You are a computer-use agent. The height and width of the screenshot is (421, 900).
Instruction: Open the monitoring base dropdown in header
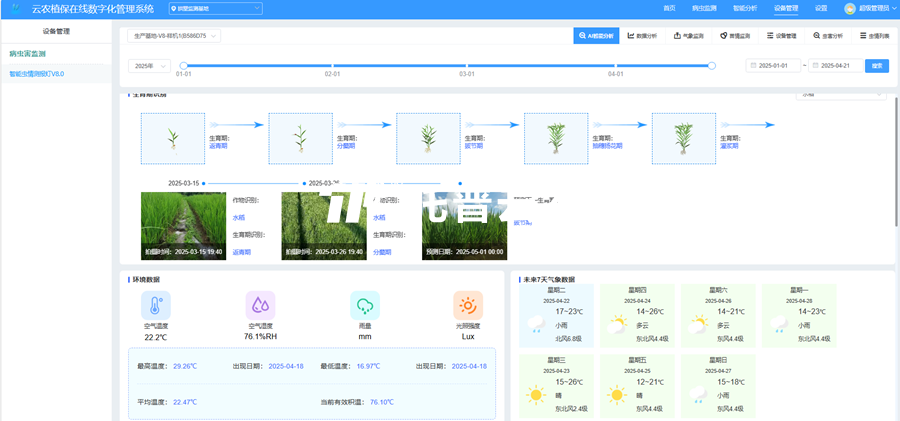[x=216, y=9]
